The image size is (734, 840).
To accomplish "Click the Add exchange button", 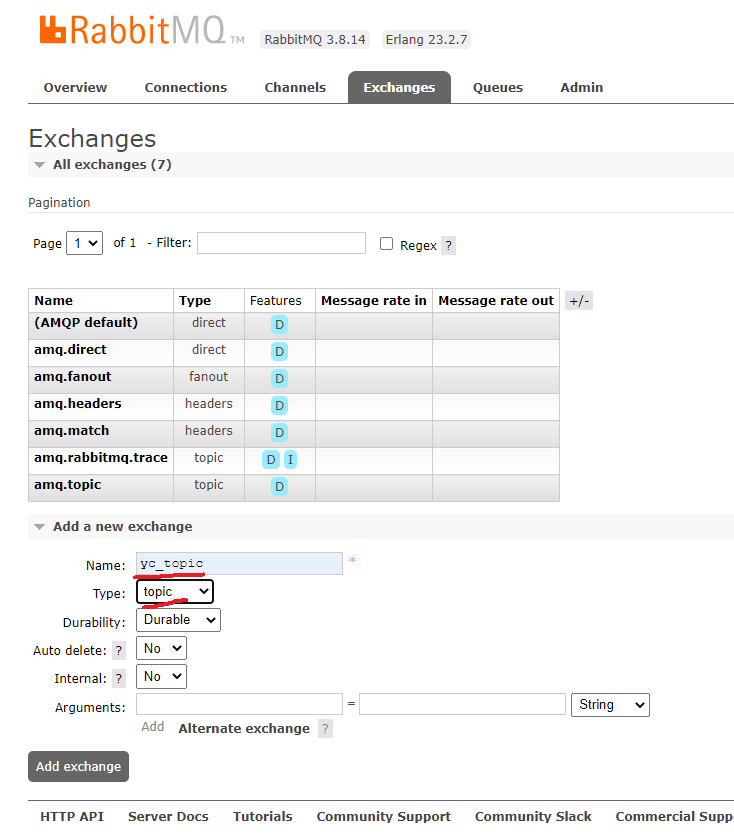I will point(78,767).
